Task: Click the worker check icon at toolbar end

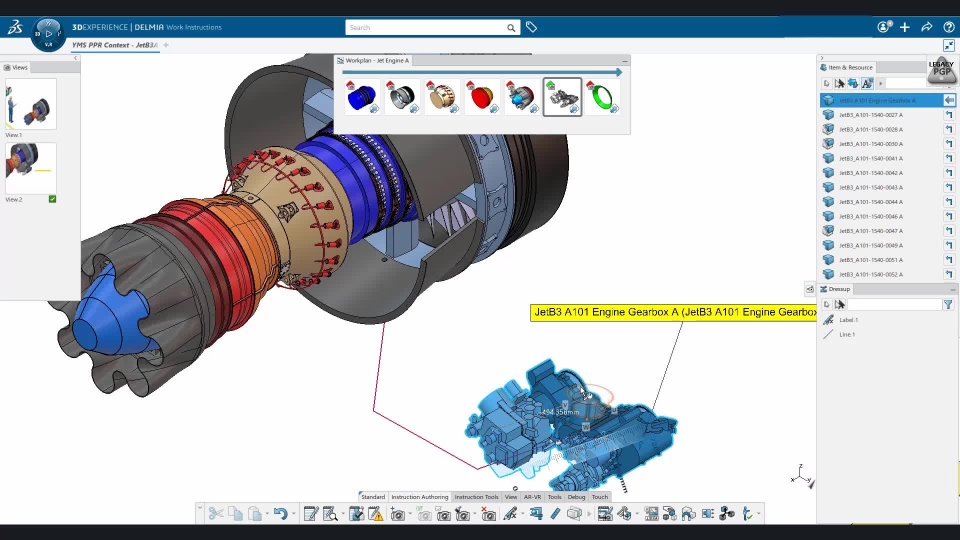Action: coord(746,514)
